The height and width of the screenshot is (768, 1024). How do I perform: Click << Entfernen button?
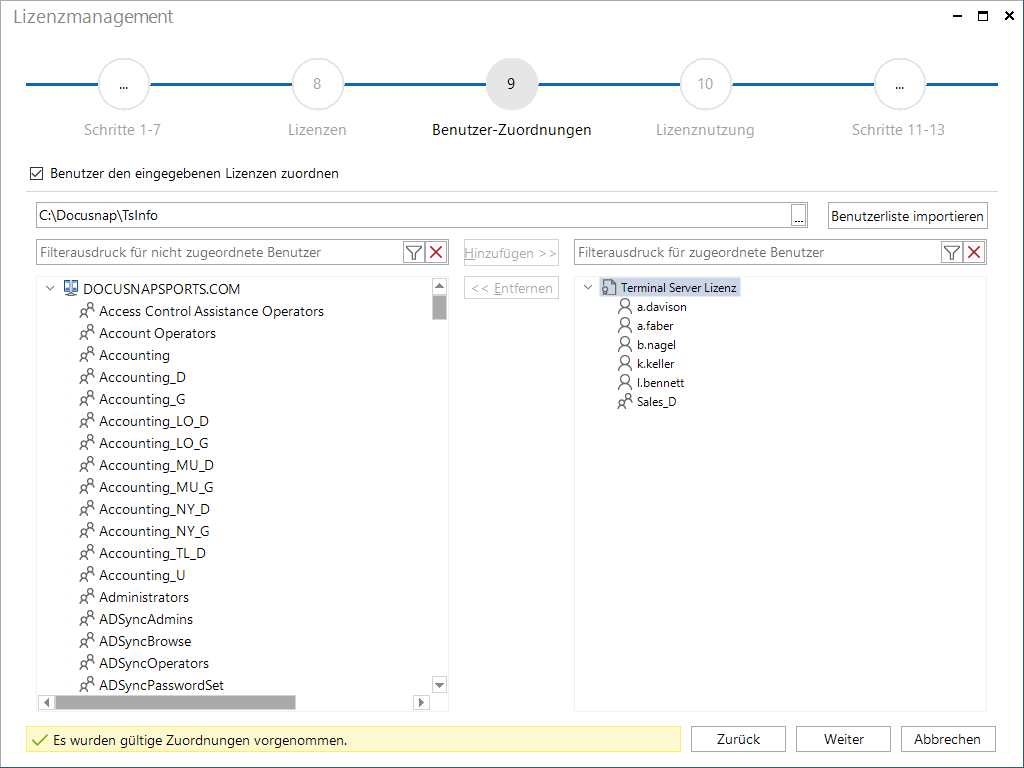coord(511,288)
